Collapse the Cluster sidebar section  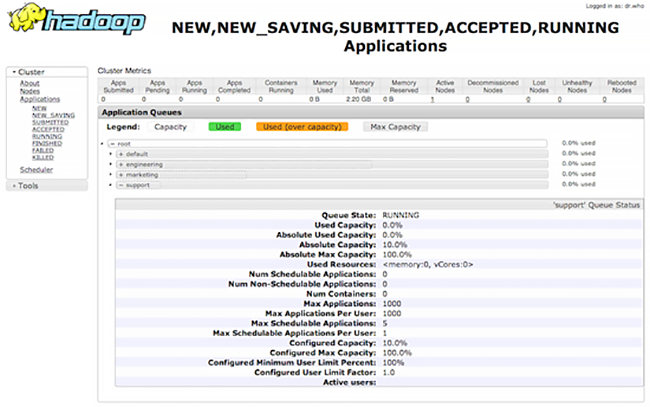(x=31, y=72)
